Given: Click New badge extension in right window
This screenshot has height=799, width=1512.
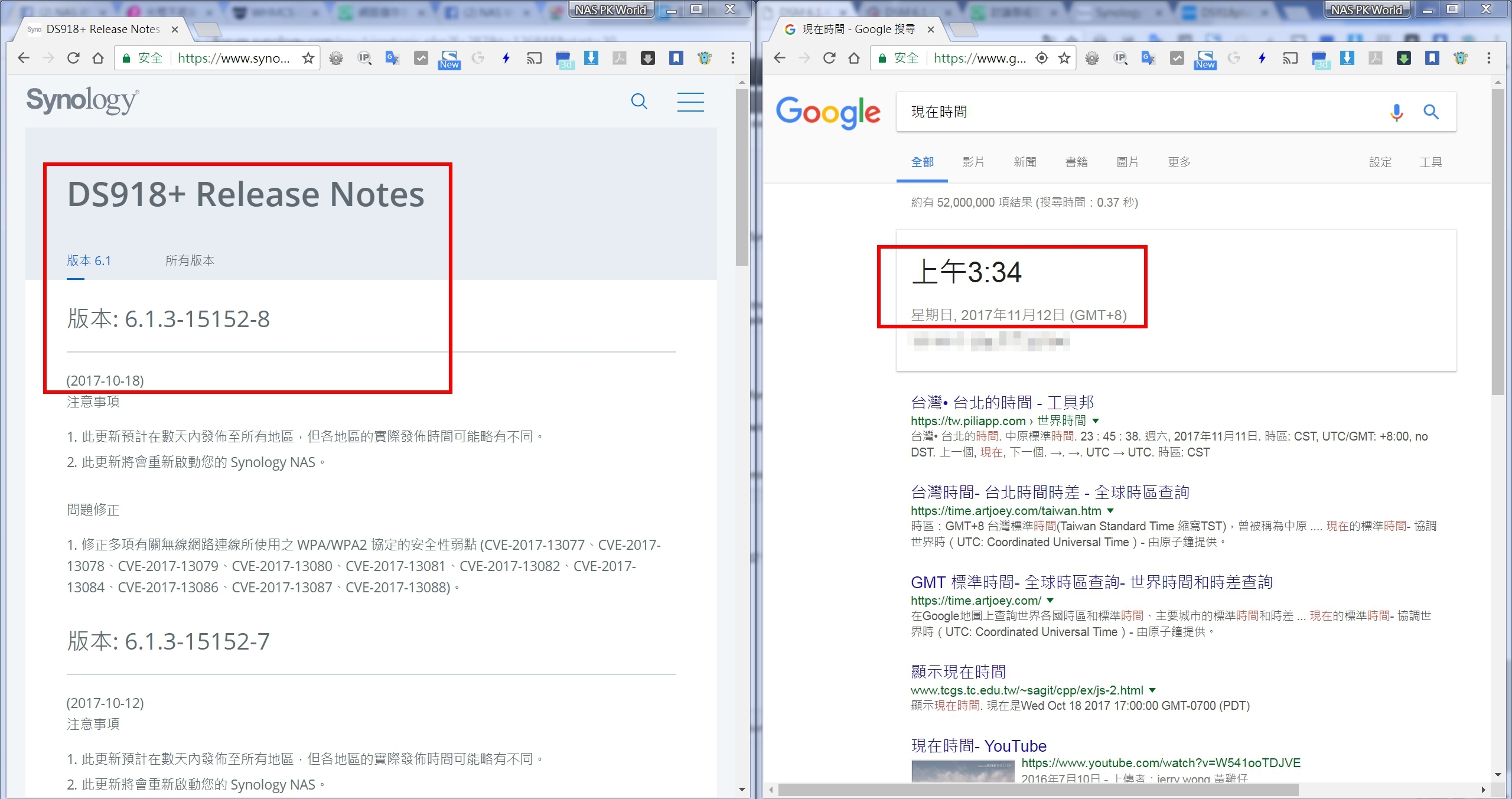Looking at the screenshot, I should [x=1205, y=59].
